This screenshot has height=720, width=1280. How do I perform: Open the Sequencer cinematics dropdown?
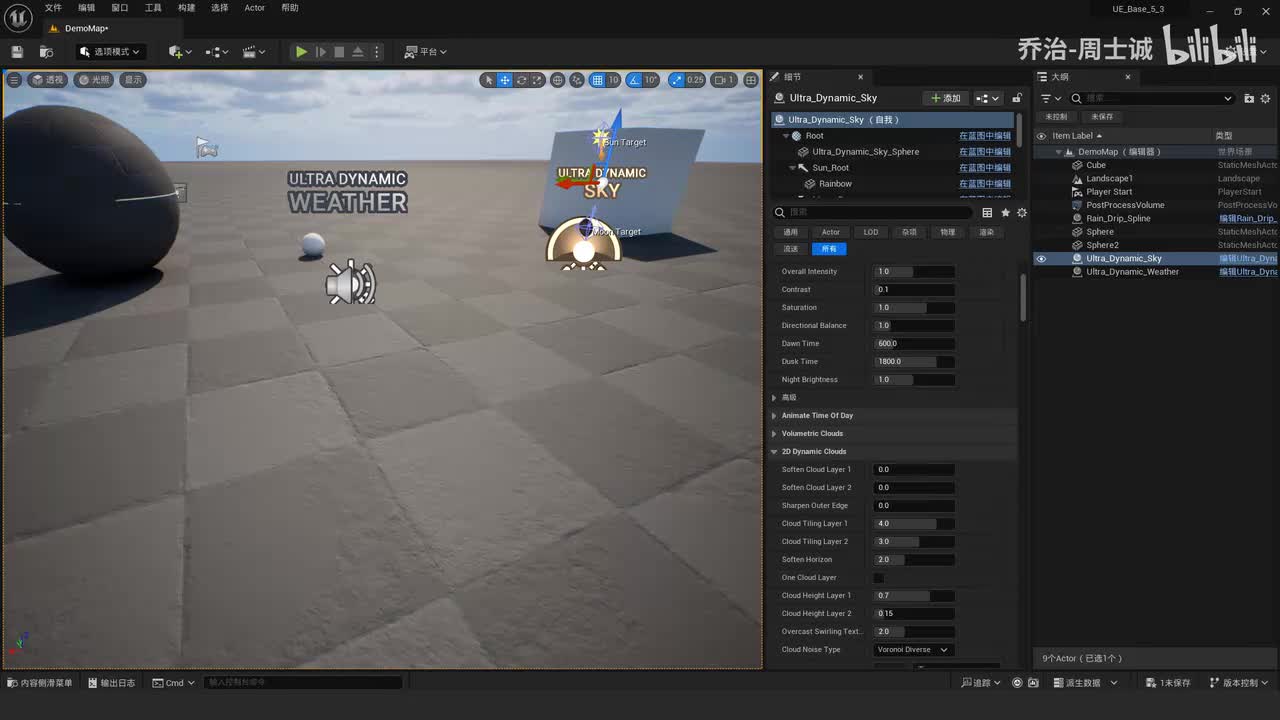point(255,52)
